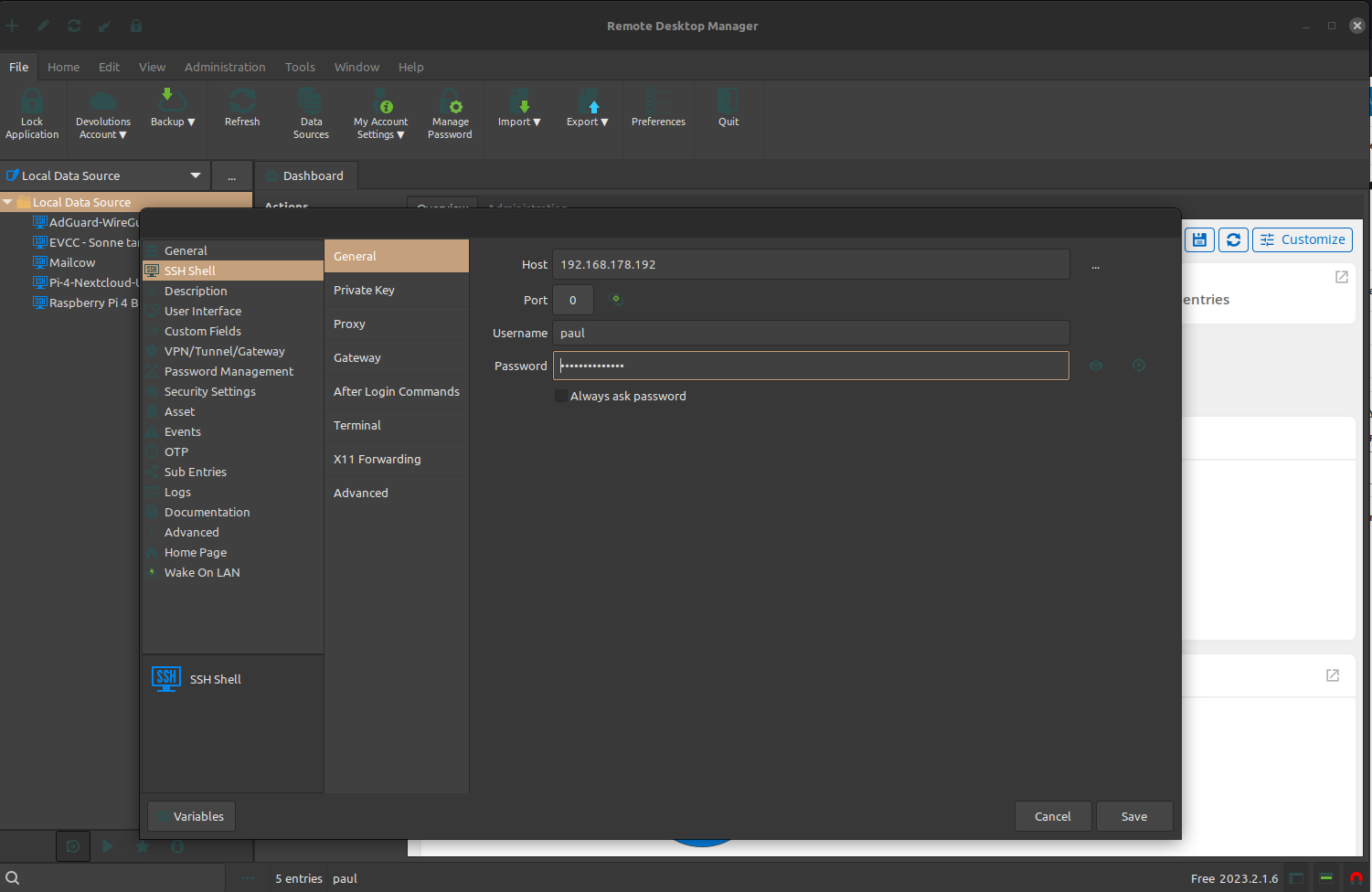Click the password generator icon
The height and width of the screenshot is (892, 1372).
tap(1138, 366)
